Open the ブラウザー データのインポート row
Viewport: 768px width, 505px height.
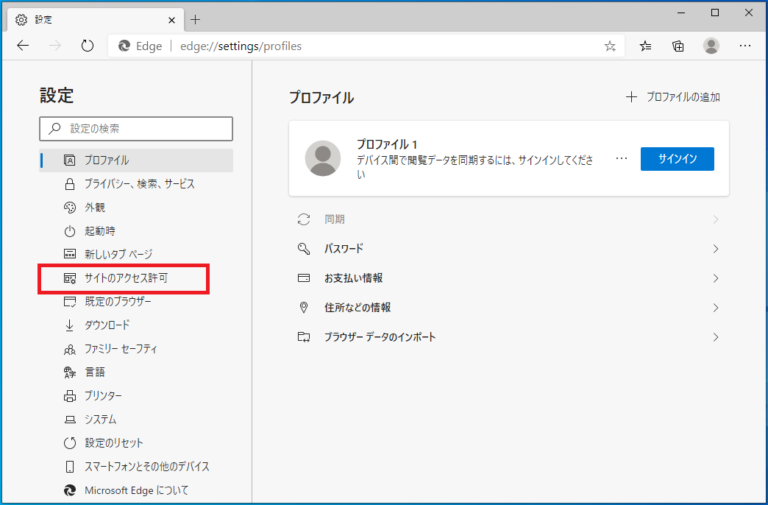pos(508,337)
